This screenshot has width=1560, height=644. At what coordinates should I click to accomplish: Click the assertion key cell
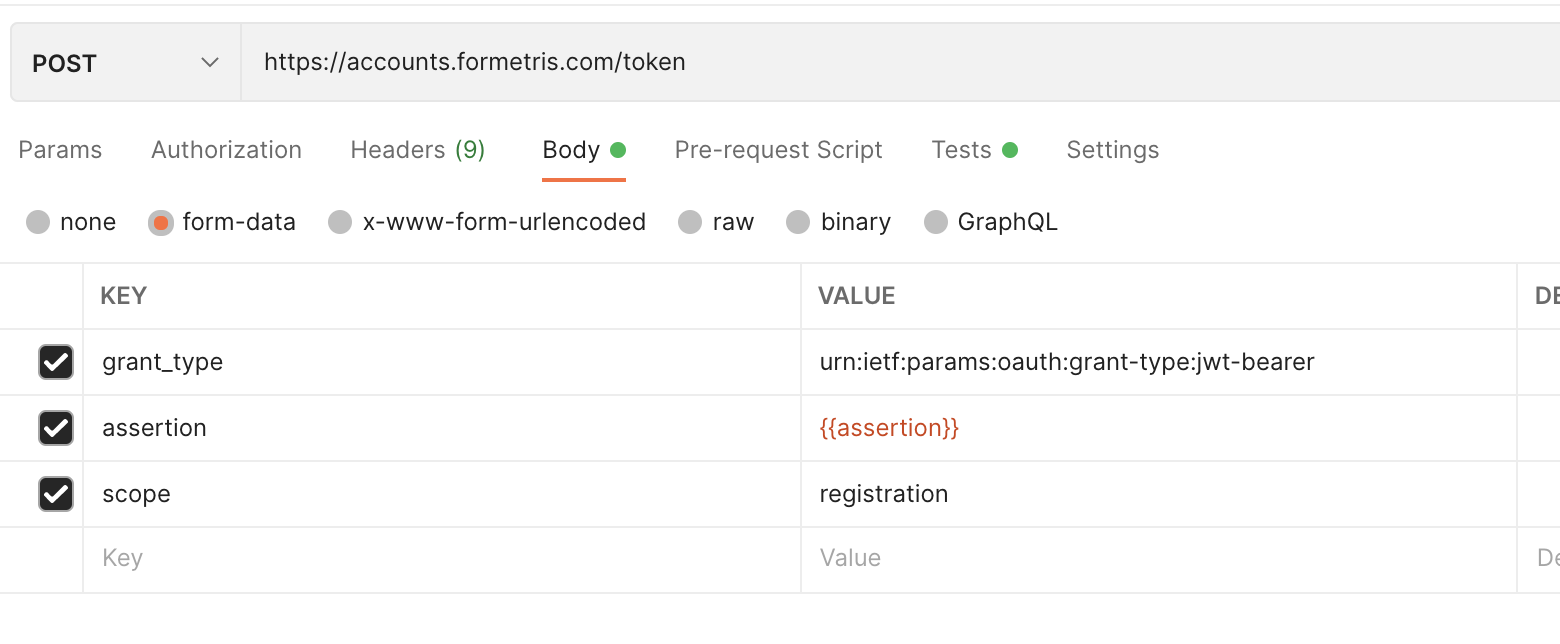pyautogui.click(x=442, y=428)
